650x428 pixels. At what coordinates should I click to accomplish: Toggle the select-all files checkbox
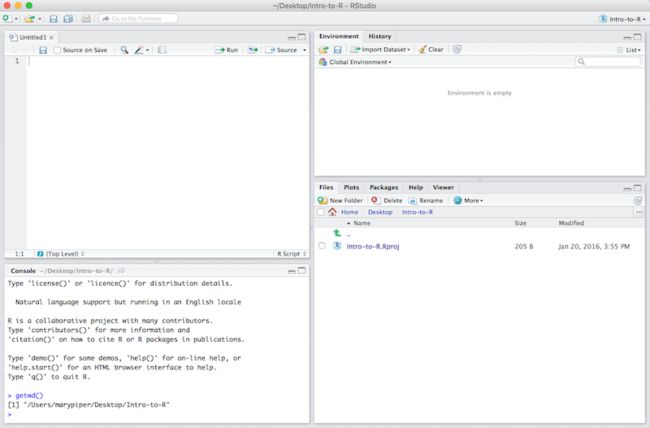[320, 212]
